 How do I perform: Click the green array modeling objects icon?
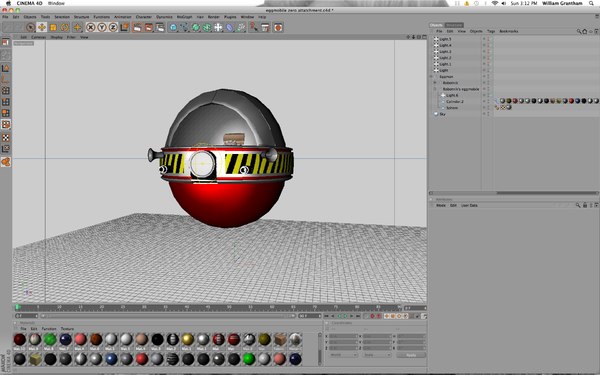coord(207,27)
